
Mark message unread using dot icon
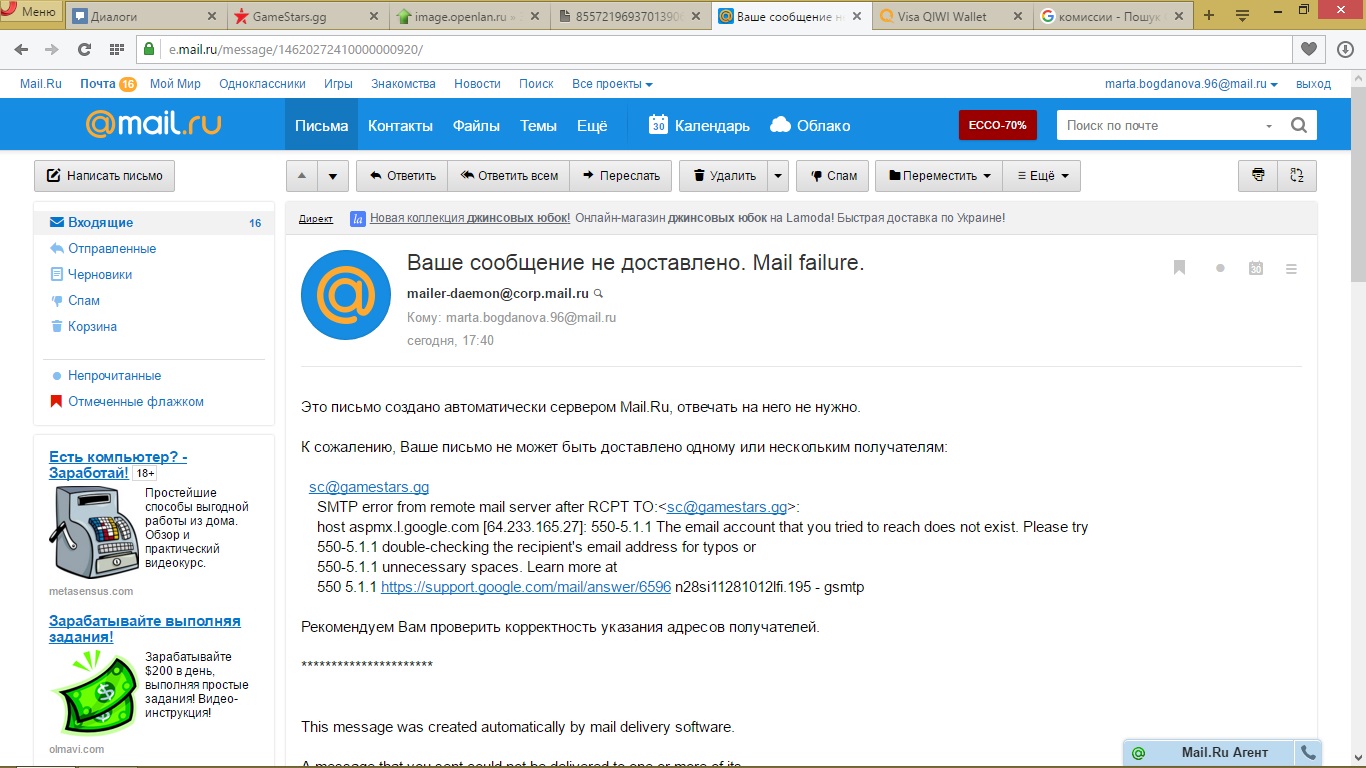click(x=1220, y=268)
